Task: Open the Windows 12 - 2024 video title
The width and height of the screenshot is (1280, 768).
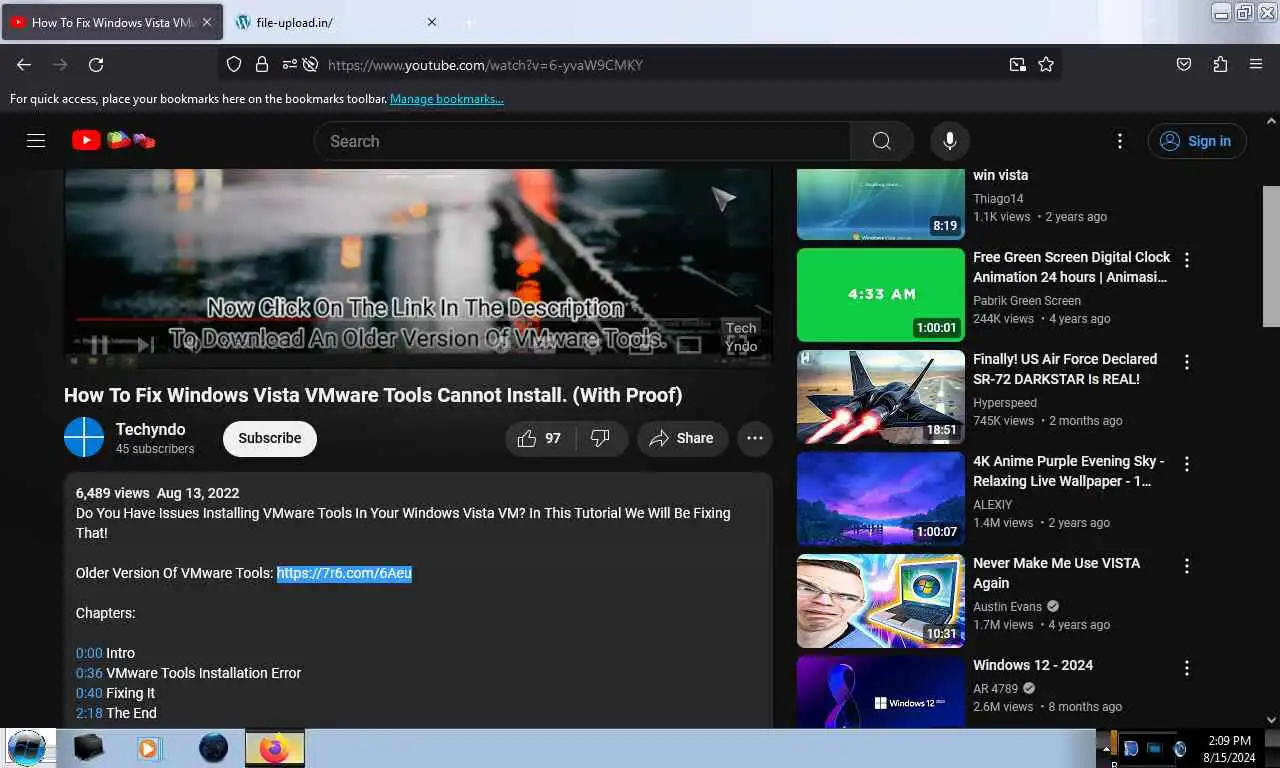Action: 1033,665
